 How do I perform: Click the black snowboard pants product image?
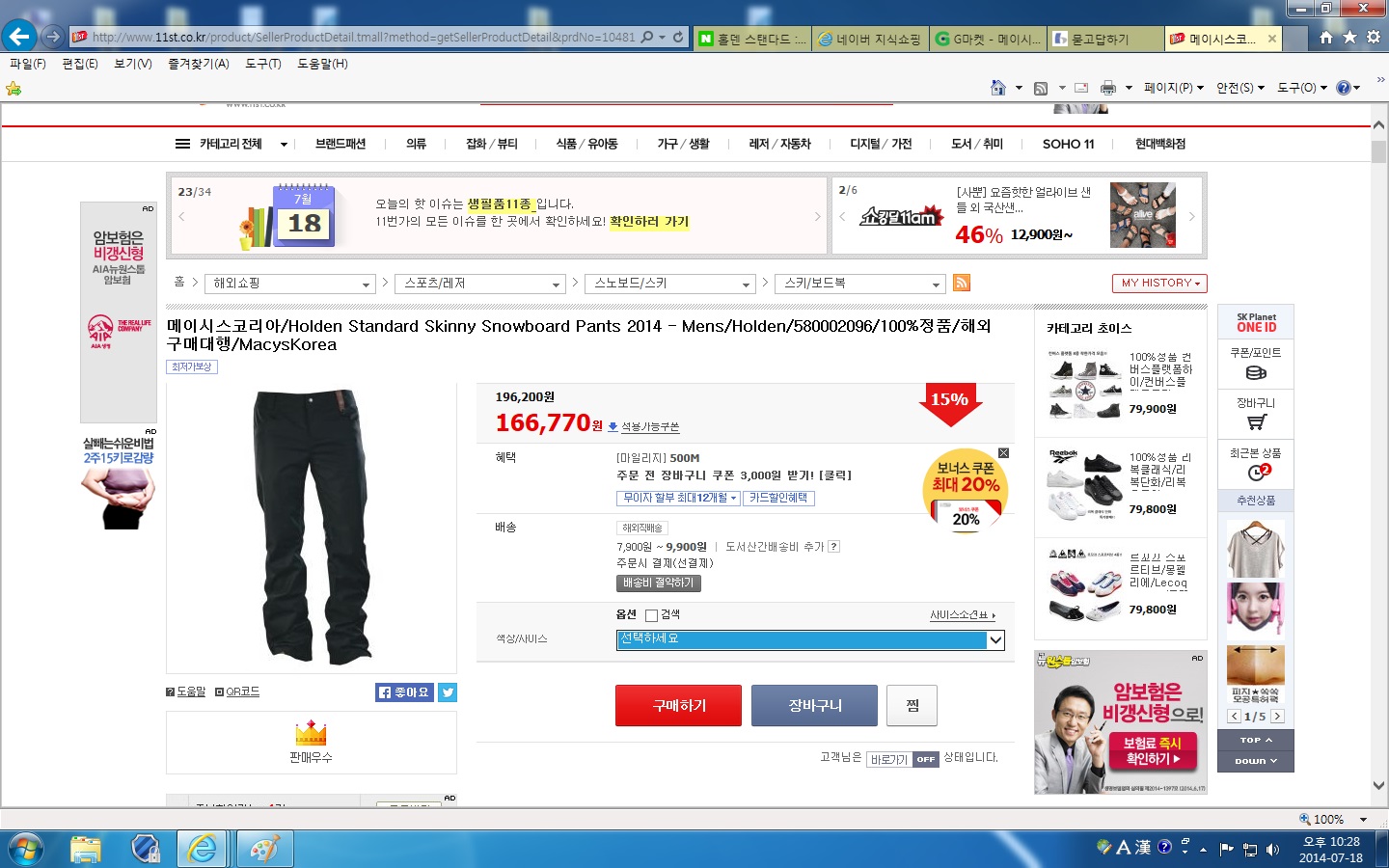311,527
